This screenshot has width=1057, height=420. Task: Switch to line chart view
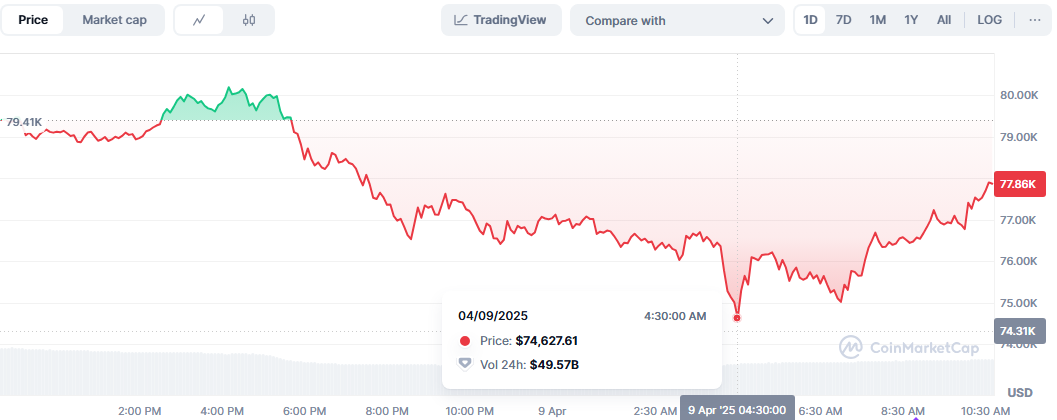click(200, 20)
